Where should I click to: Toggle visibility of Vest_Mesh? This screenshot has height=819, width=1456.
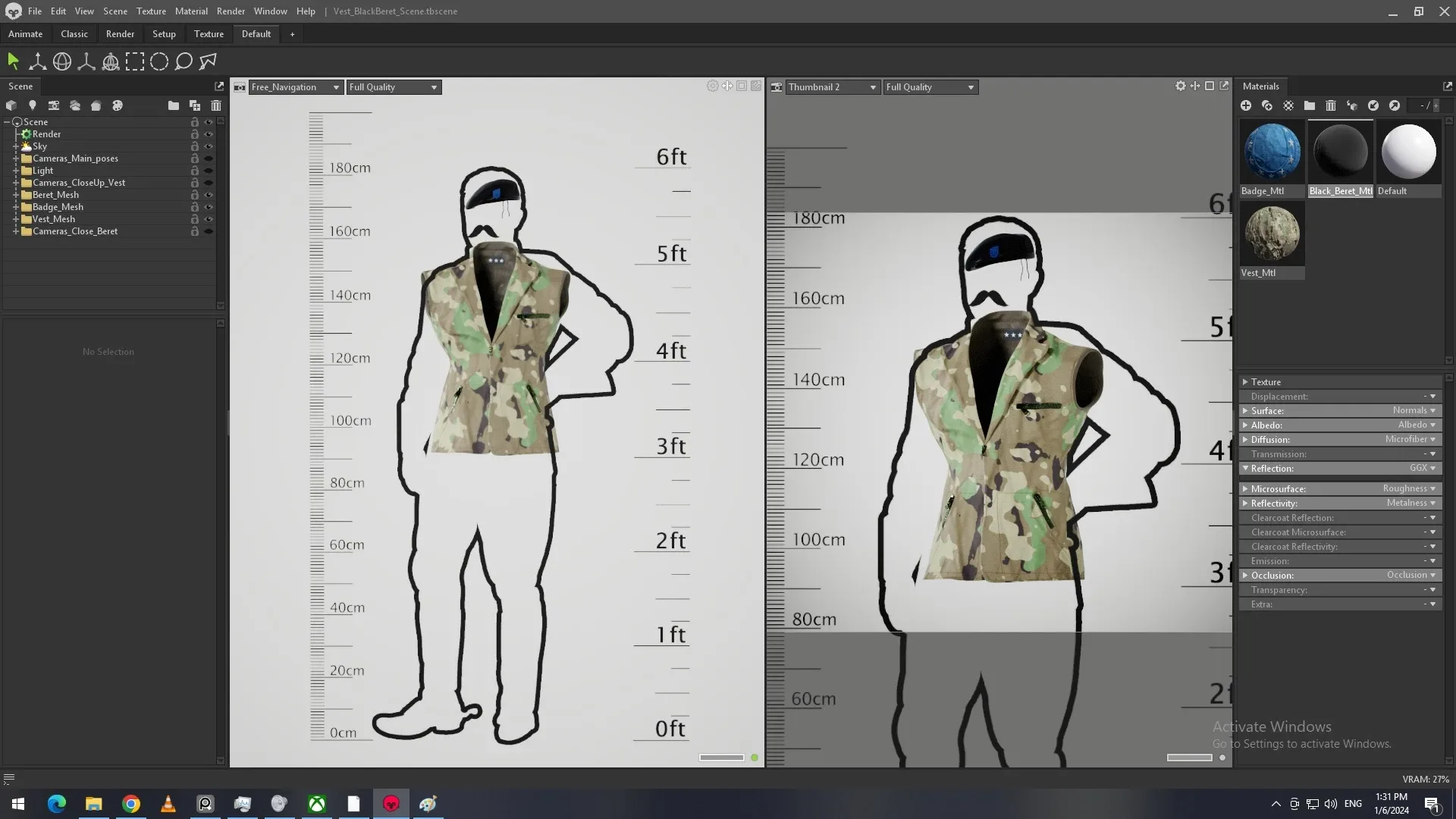point(209,219)
